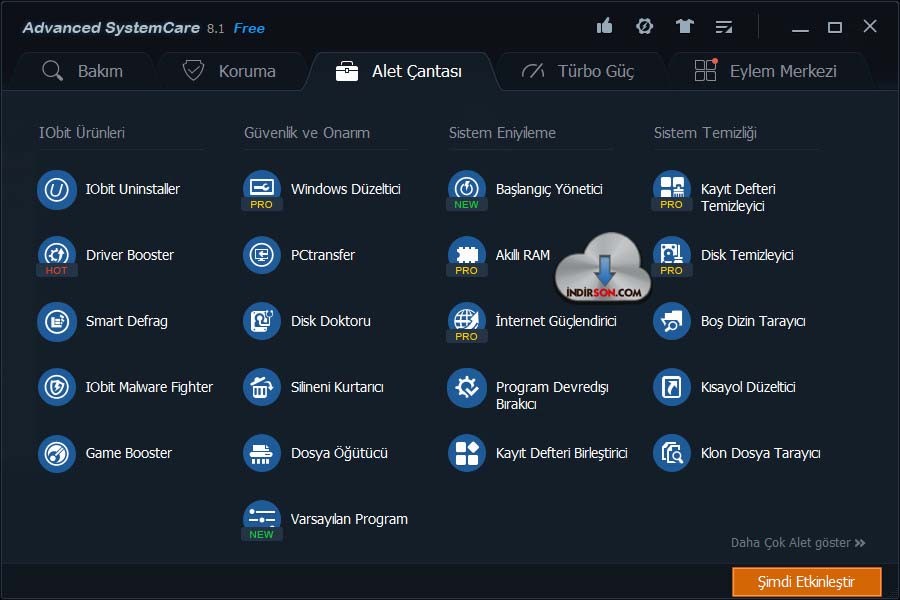
Task: Open the PCtransfer tool icon
Action: [262, 256]
